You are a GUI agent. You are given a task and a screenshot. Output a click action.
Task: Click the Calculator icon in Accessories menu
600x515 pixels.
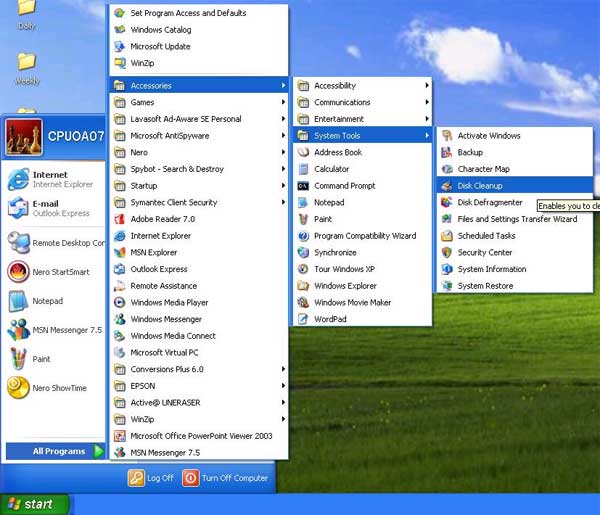point(303,169)
